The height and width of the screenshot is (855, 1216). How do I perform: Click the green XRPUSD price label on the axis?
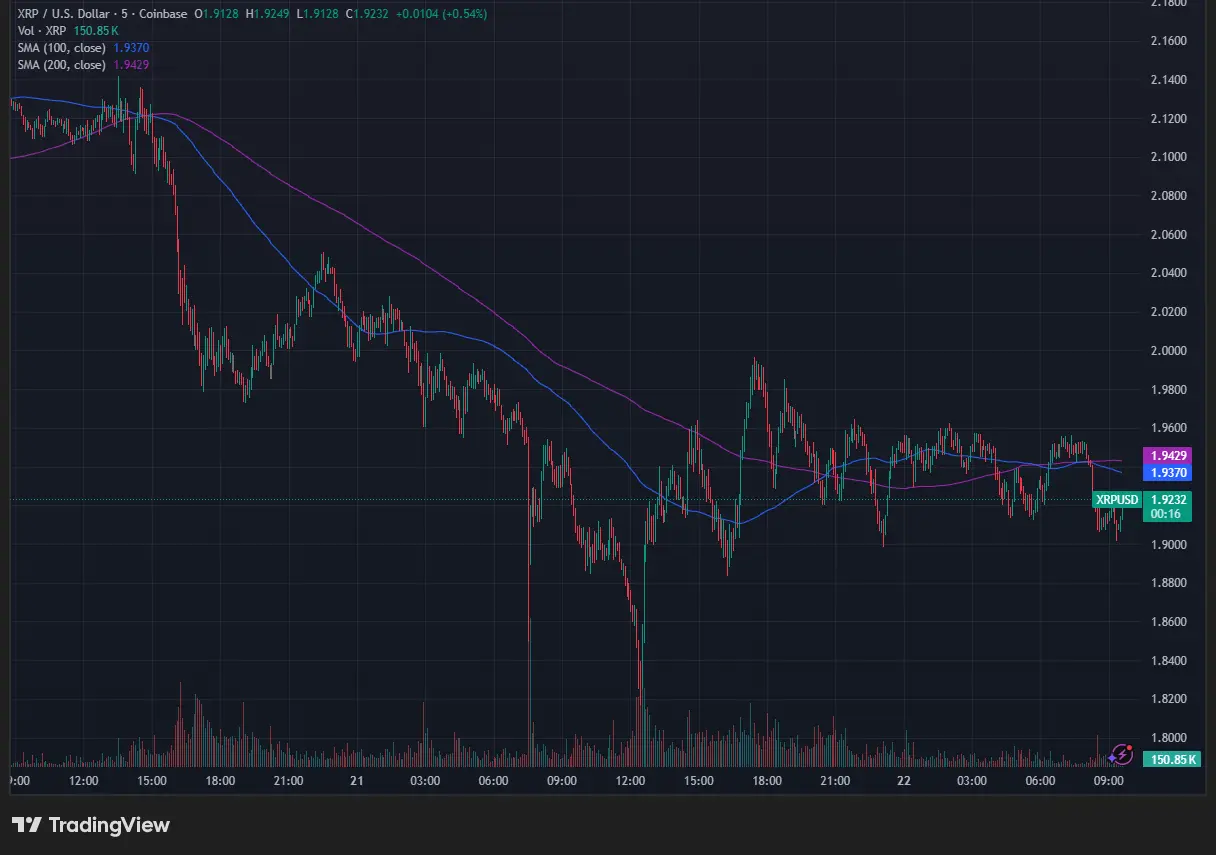[1115, 499]
